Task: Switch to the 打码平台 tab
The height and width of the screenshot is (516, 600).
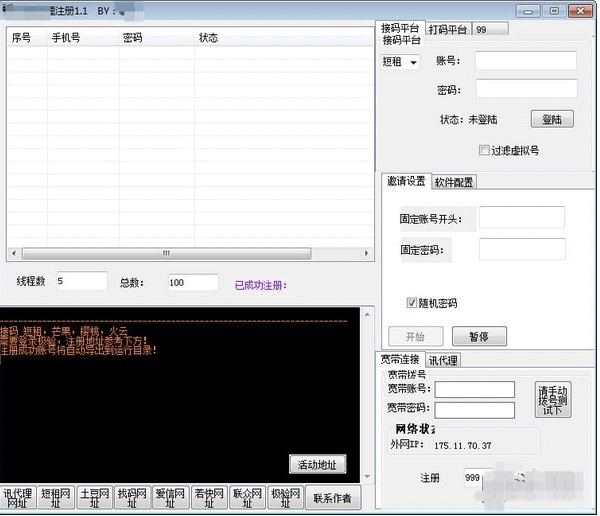Action: pos(448,29)
